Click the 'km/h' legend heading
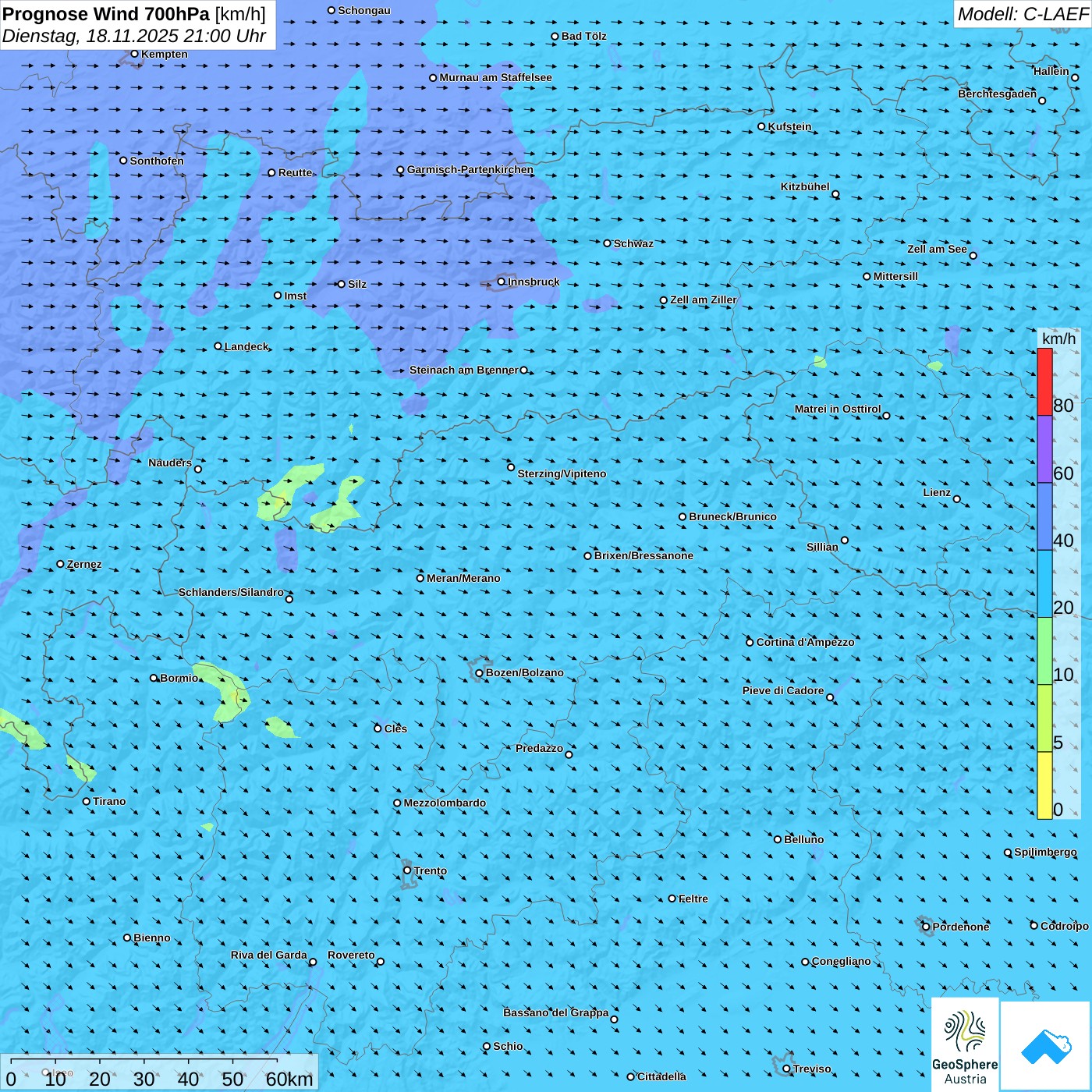1092x1092 pixels. coord(1058,339)
